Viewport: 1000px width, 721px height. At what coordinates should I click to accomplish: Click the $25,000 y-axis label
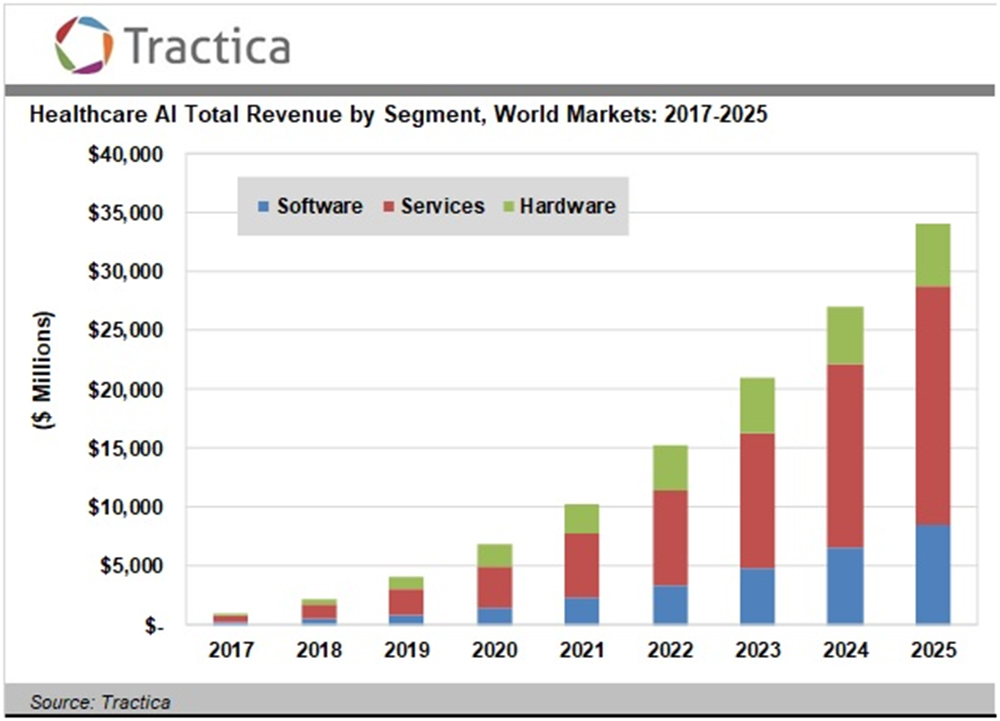pyautogui.click(x=126, y=330)
